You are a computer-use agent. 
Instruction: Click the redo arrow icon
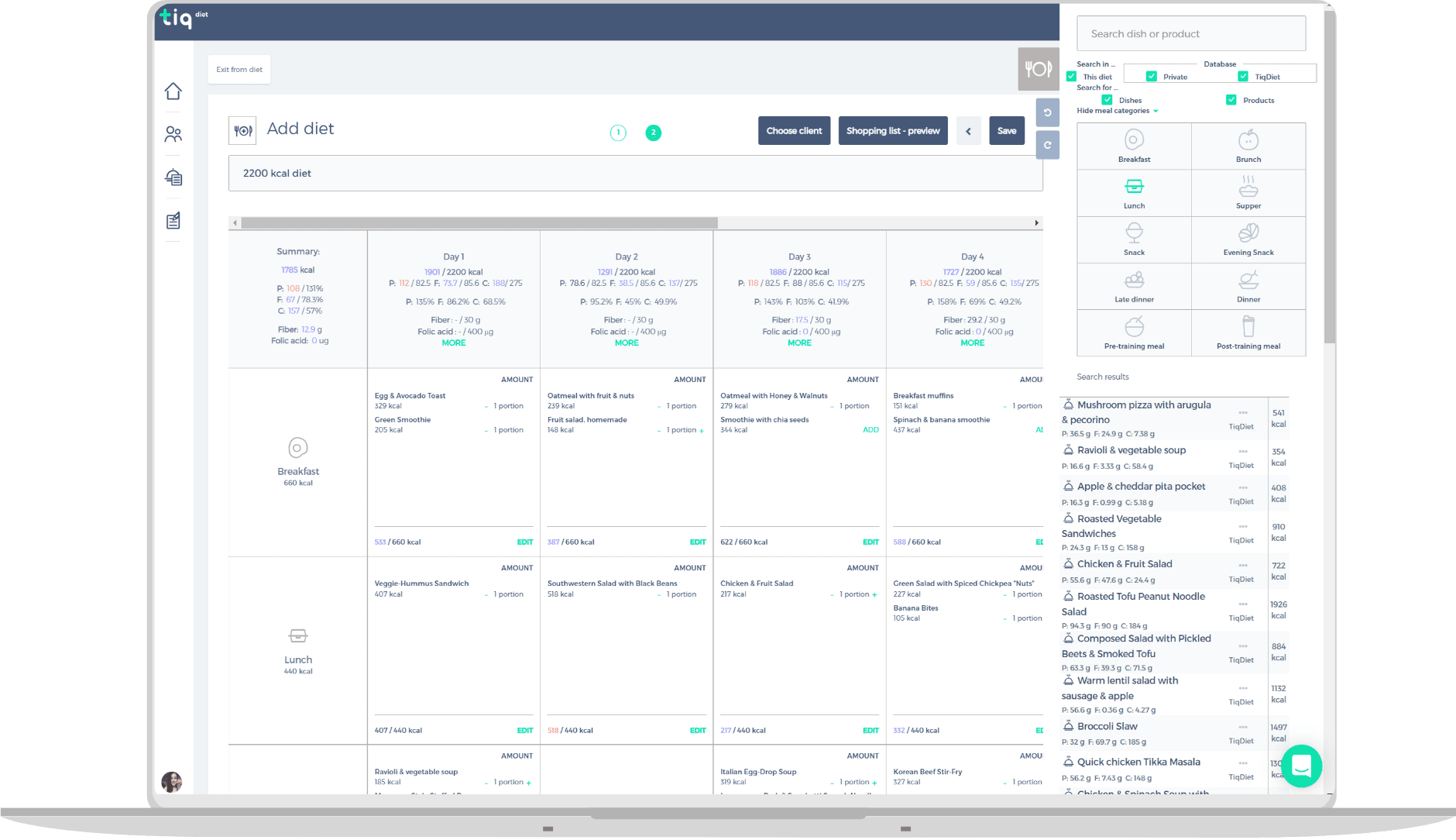click(1047, 145)
